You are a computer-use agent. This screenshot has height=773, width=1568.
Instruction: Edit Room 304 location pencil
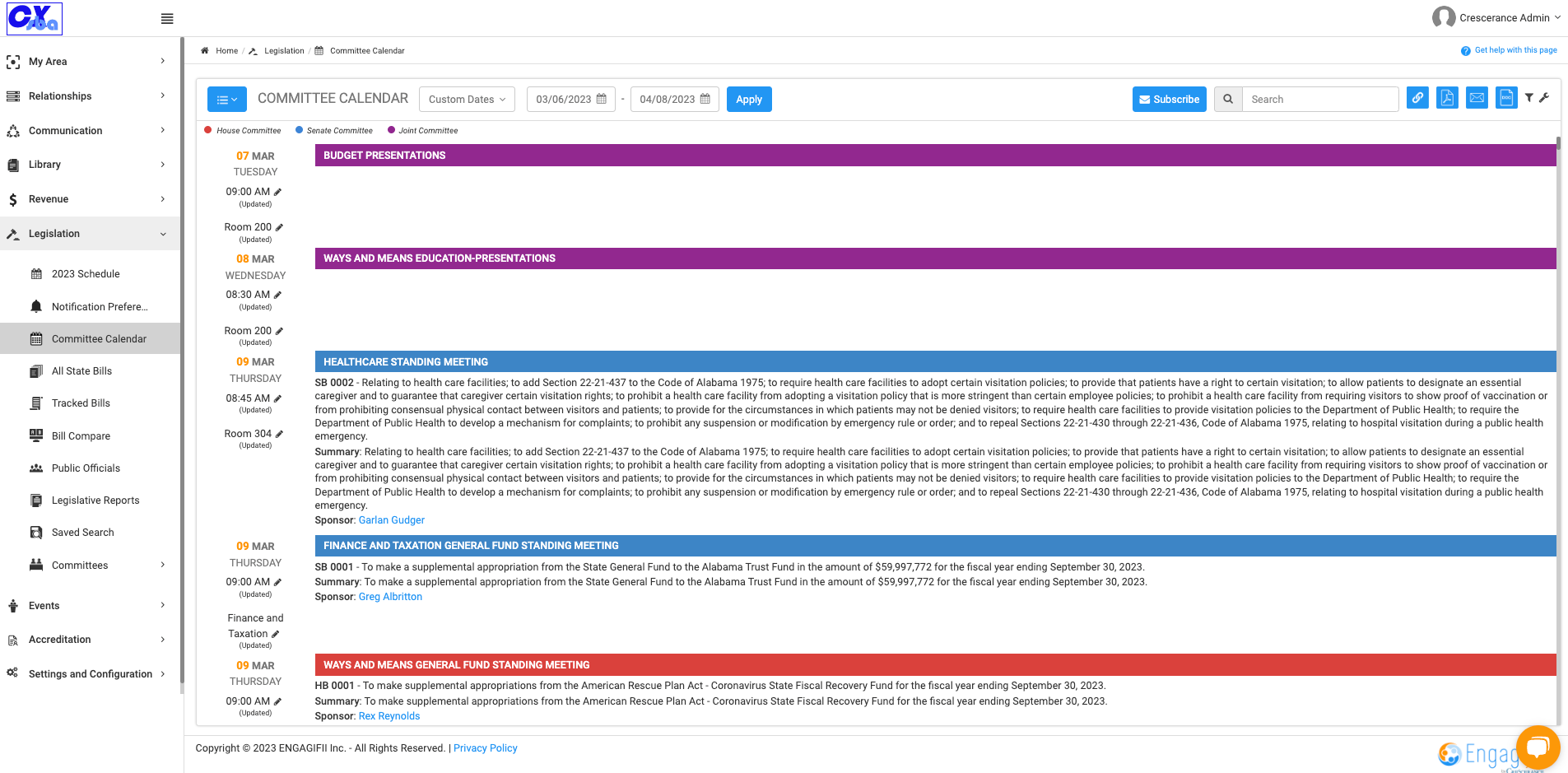[279, 434]
